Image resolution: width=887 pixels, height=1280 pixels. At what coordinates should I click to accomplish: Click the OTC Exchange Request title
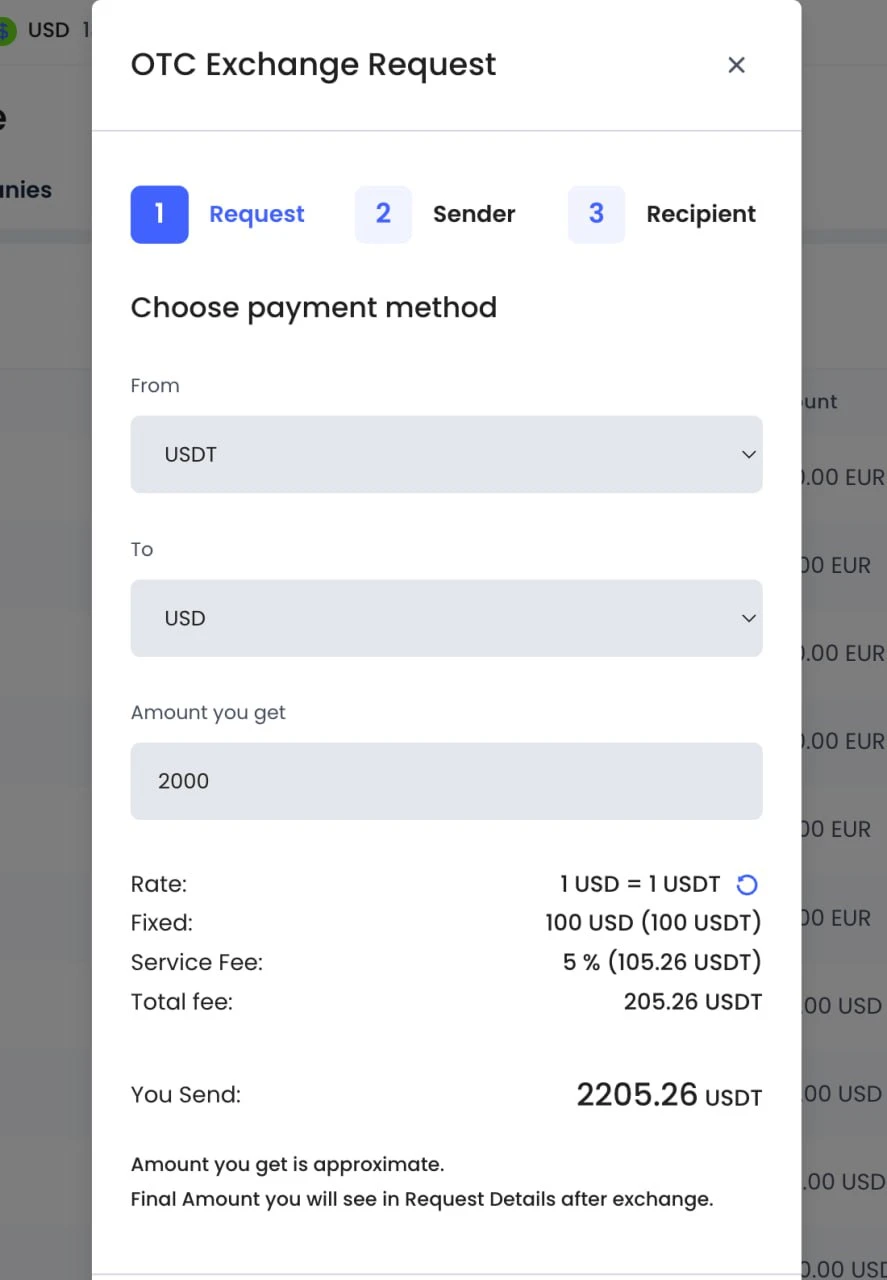[x=313, y=65]
